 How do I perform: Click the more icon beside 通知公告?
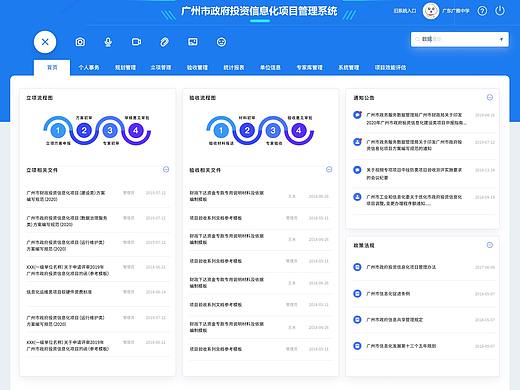490,97
